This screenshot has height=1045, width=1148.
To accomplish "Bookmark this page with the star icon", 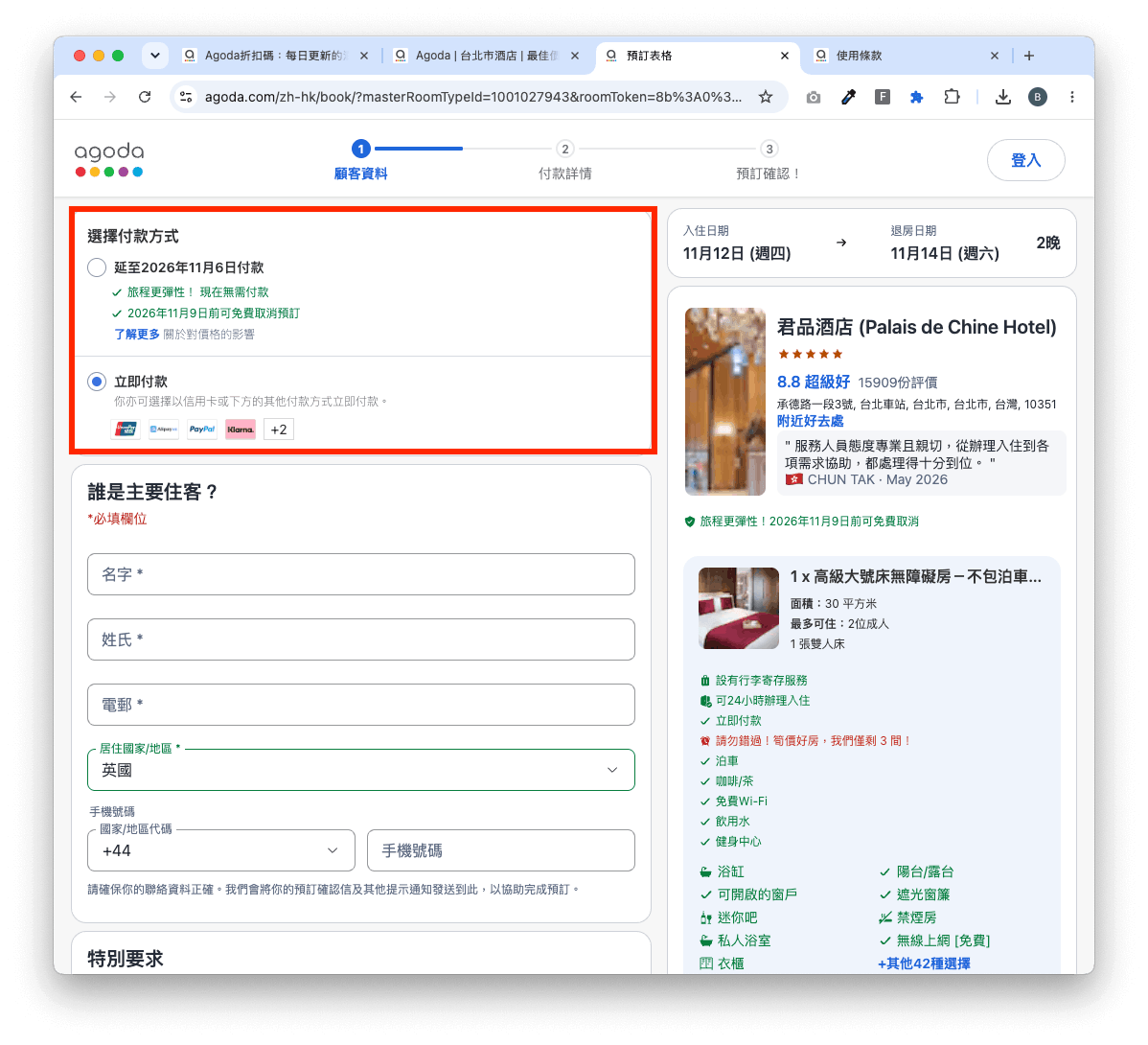I will coord(766,97).
